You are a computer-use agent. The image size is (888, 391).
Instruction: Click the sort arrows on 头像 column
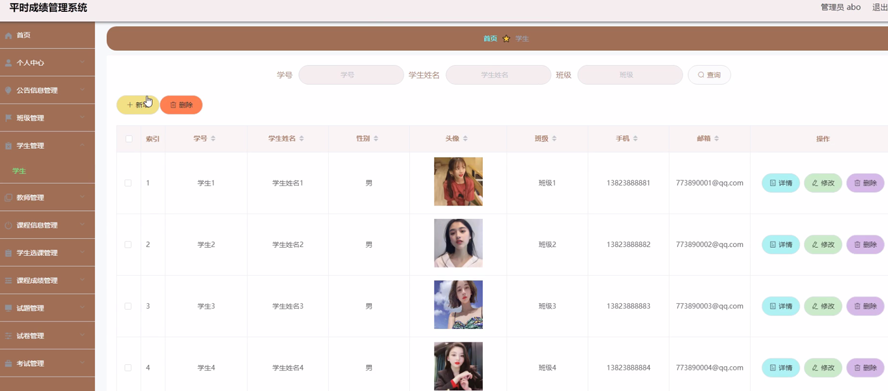point(466,139)
